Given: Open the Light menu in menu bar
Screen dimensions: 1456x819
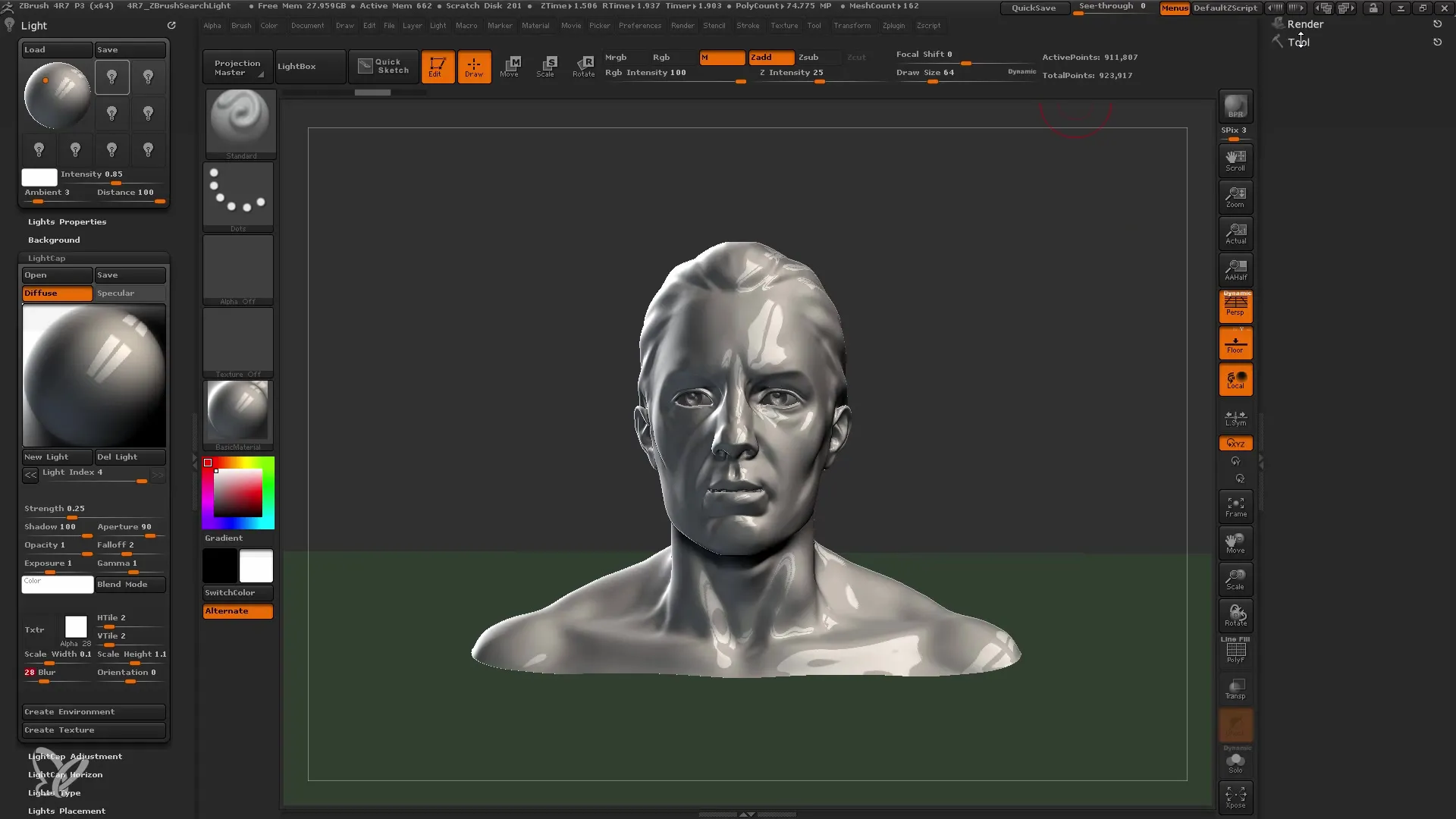Looking at the screenshot, I should (x=438, y=25).
